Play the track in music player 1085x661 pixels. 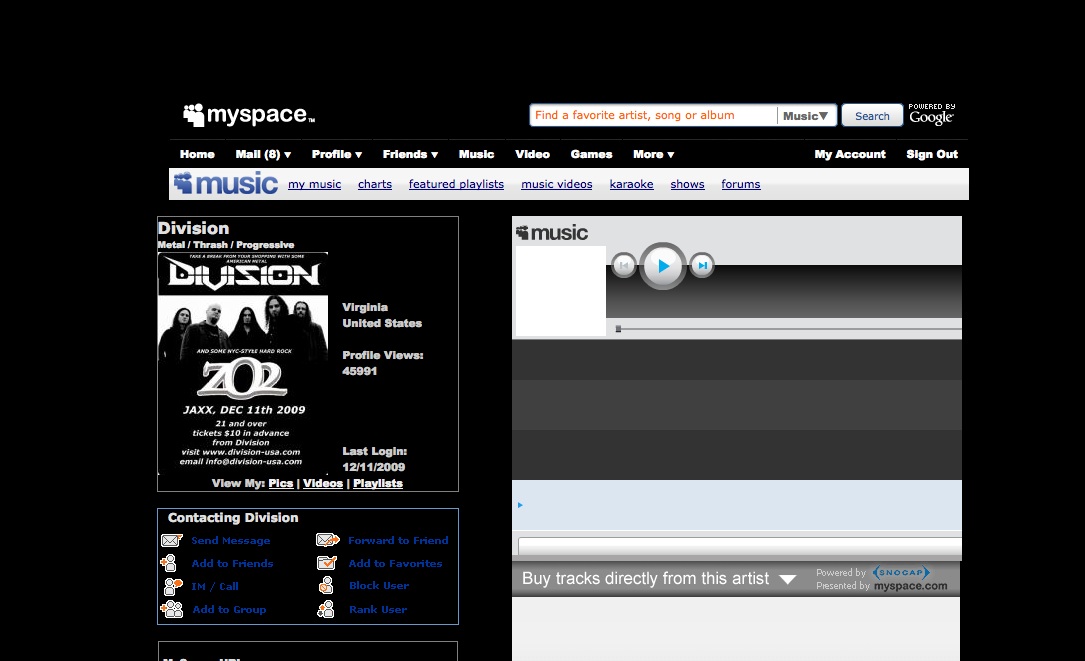pyautogui.click(x=663, y=266)
